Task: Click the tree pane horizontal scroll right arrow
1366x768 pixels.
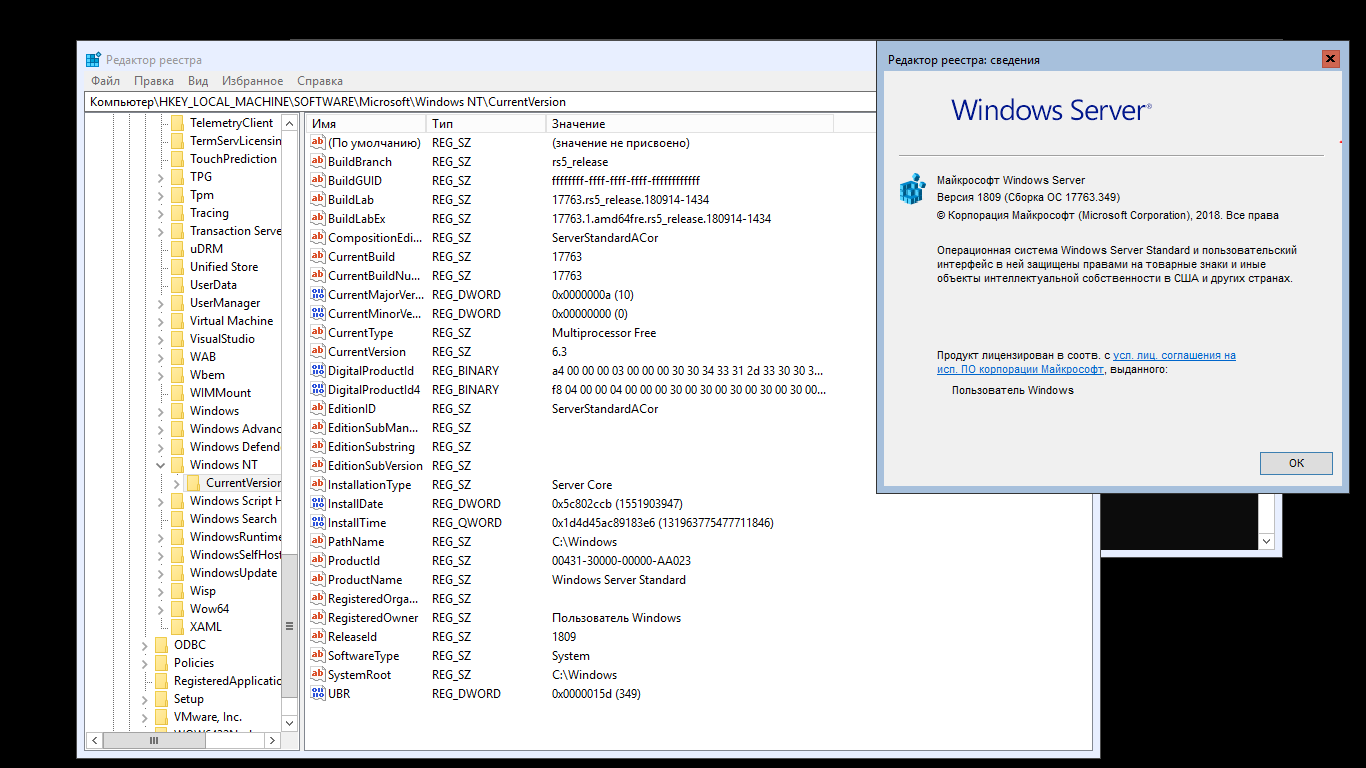Action: point(273,740)
